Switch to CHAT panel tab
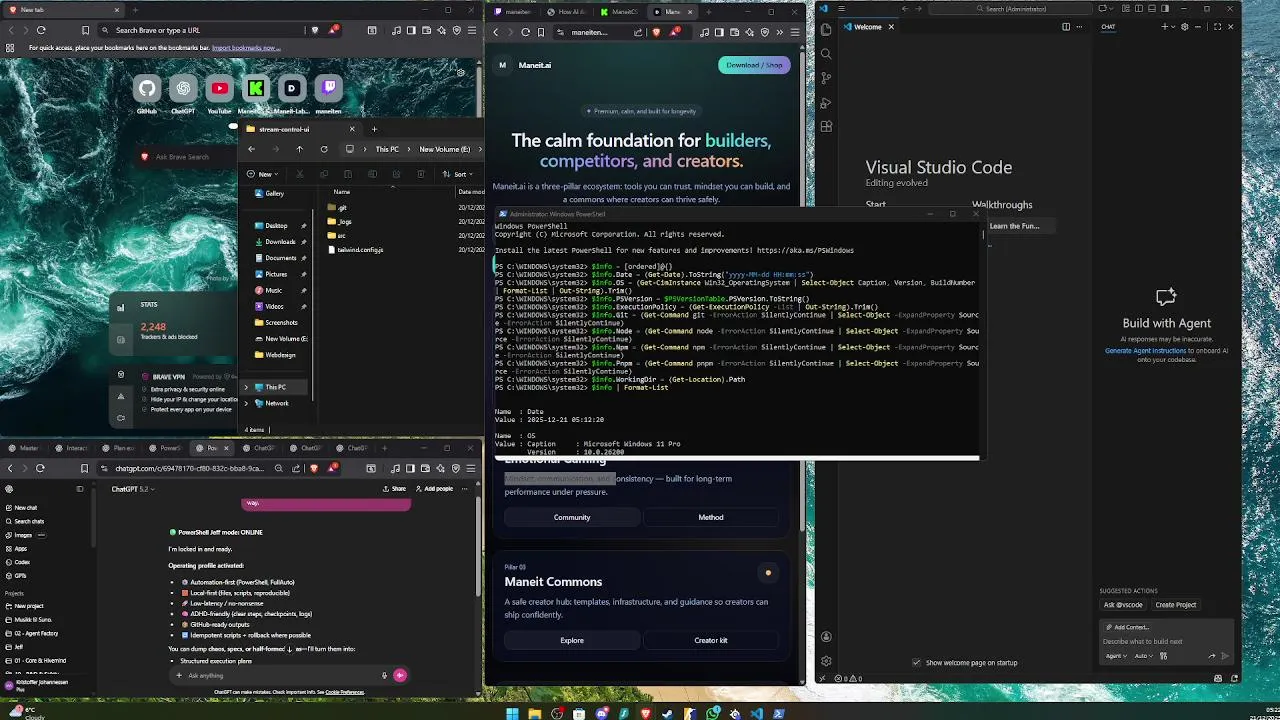The image size is (1280, 720). coord(1108,27)
